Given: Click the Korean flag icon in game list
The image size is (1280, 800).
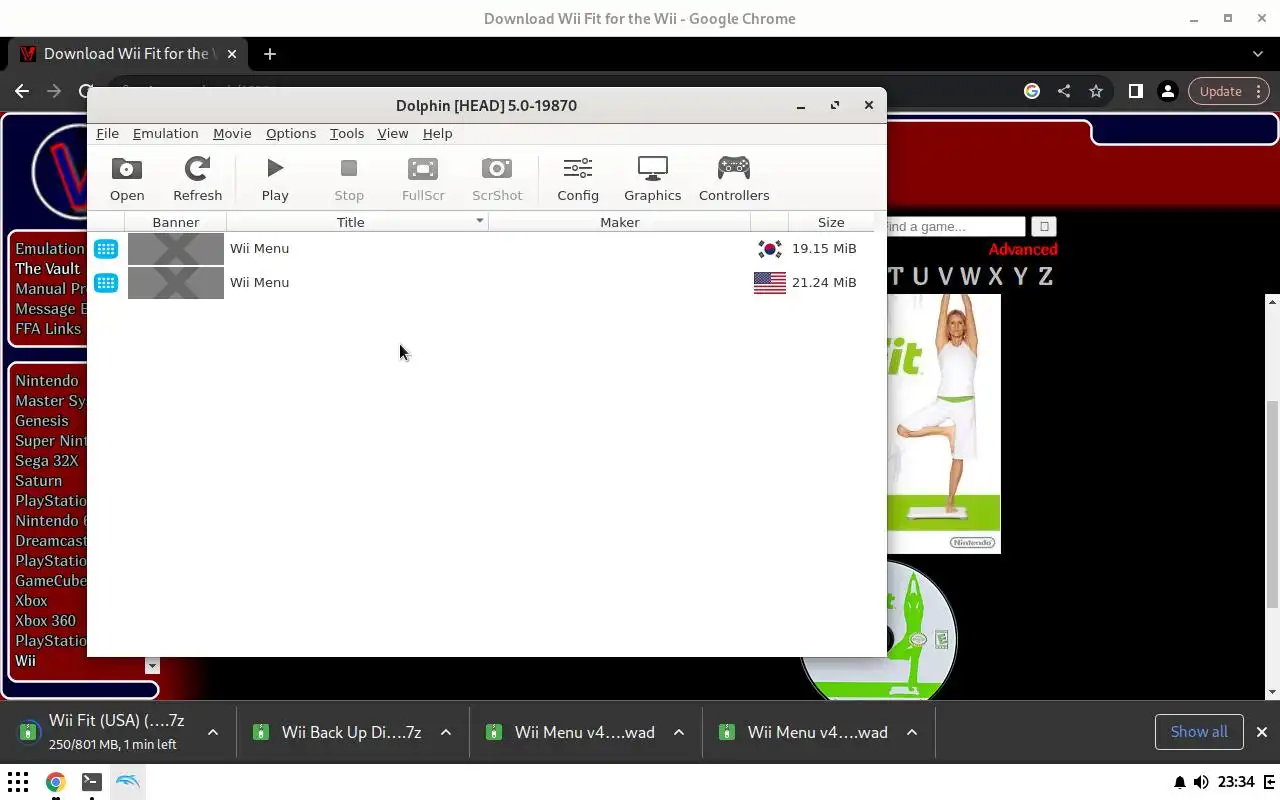Looking at the screenshot, I should click(769, 249).
